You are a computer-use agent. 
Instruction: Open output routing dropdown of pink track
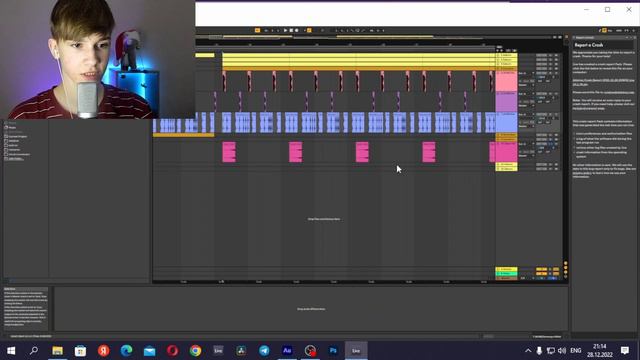pos(526,85)
